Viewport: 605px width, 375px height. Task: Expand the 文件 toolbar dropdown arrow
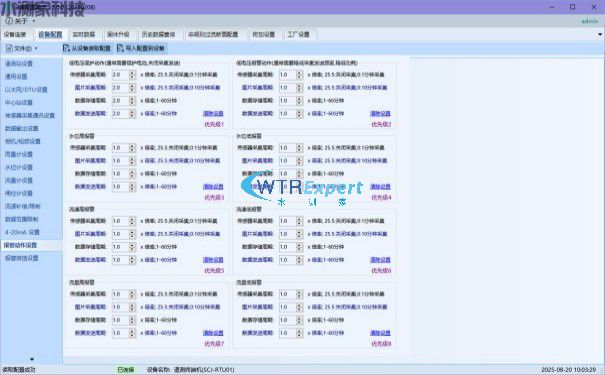click(36, 48)
